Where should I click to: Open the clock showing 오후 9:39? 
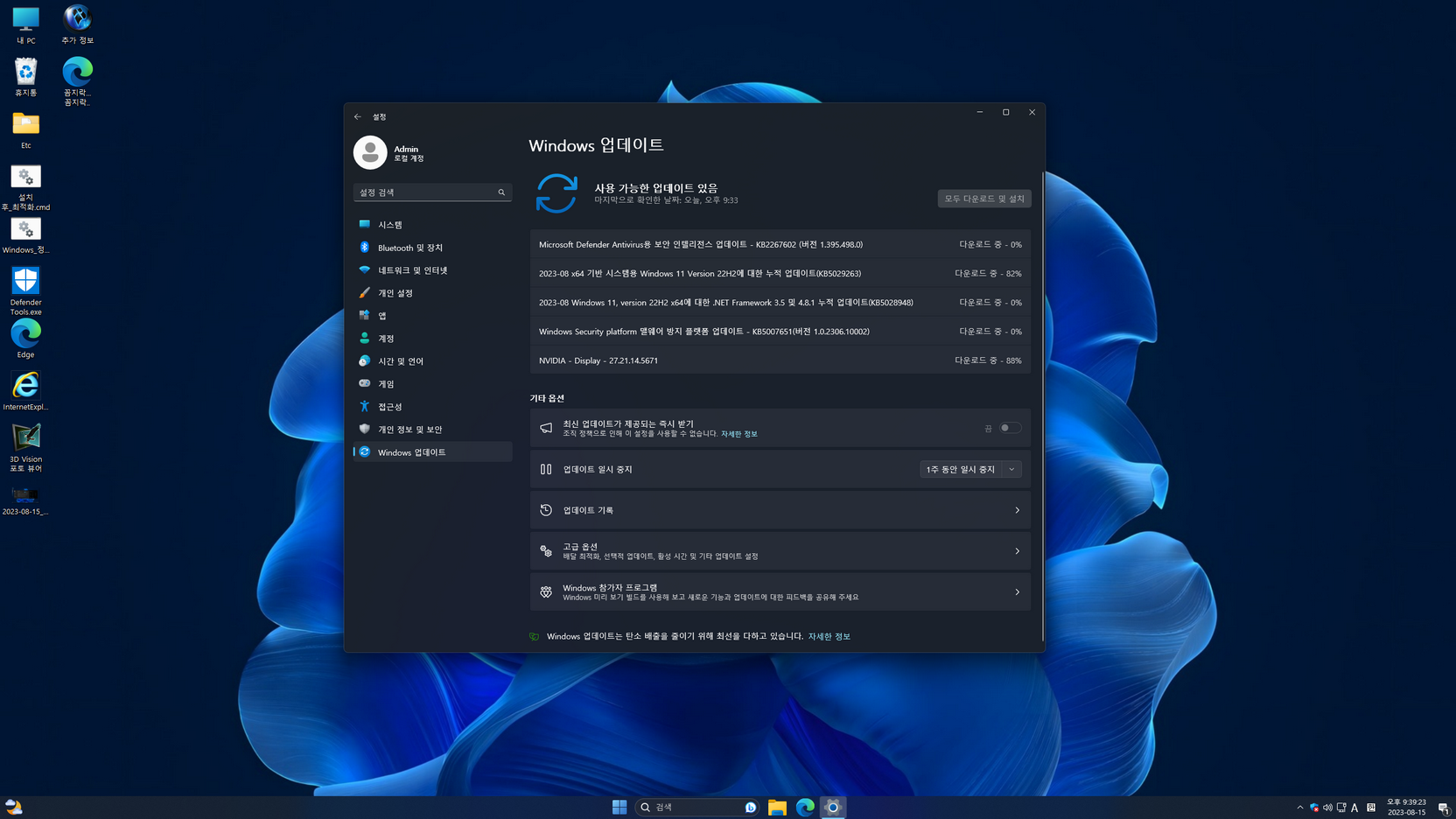(x=1406, y=807)
